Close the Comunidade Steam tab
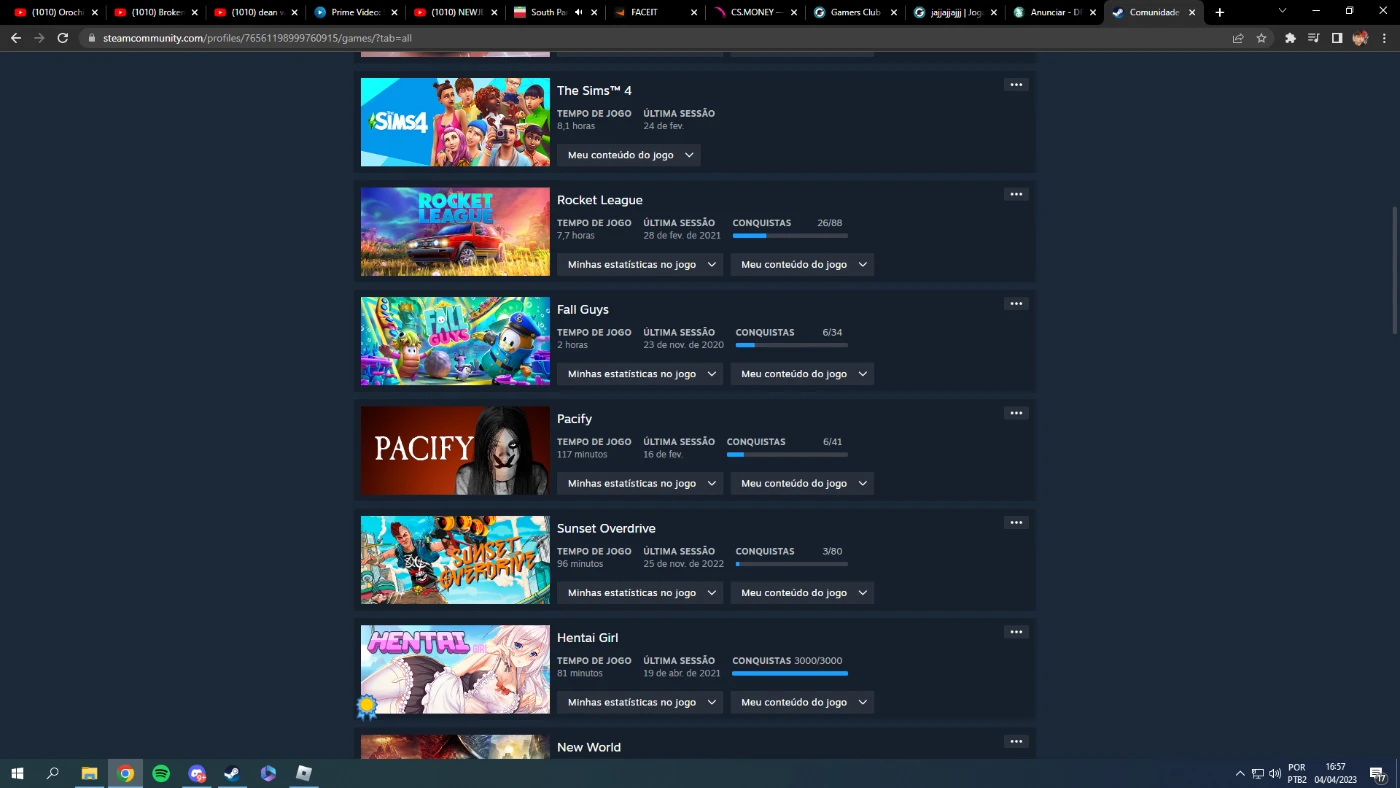Viewport: 1400px width, 788px height. [1192, 12]
